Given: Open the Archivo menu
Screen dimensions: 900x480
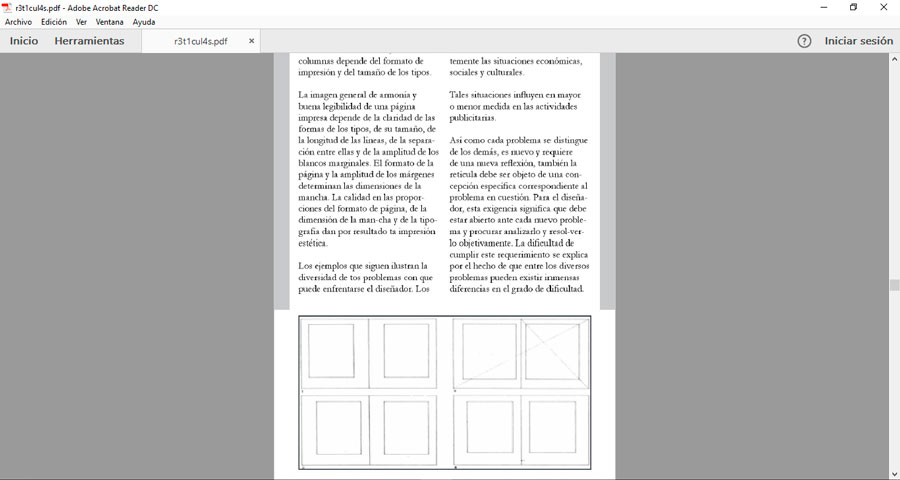Looking at the screenshot, I should pos(18,22).
